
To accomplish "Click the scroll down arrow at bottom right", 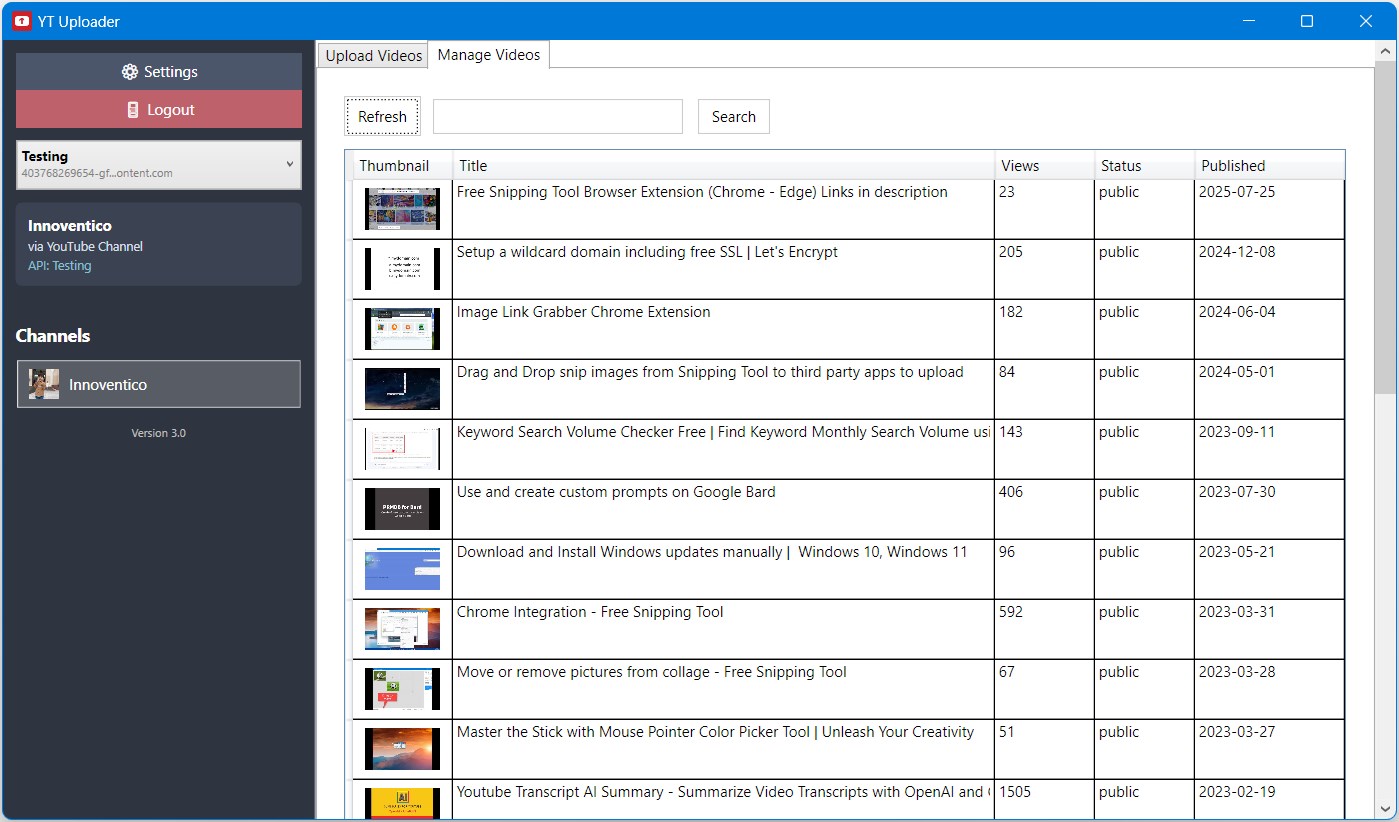I will (1384, 808).
